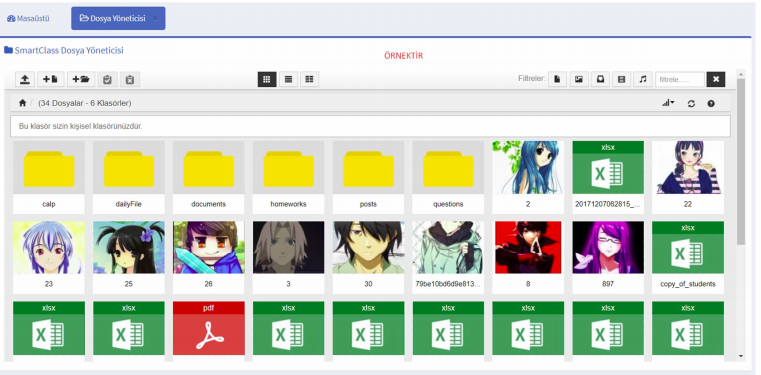Select image thumbnail named 8
Image resolution: width=761 pixels, height=375 pixels.
point(528,247)
